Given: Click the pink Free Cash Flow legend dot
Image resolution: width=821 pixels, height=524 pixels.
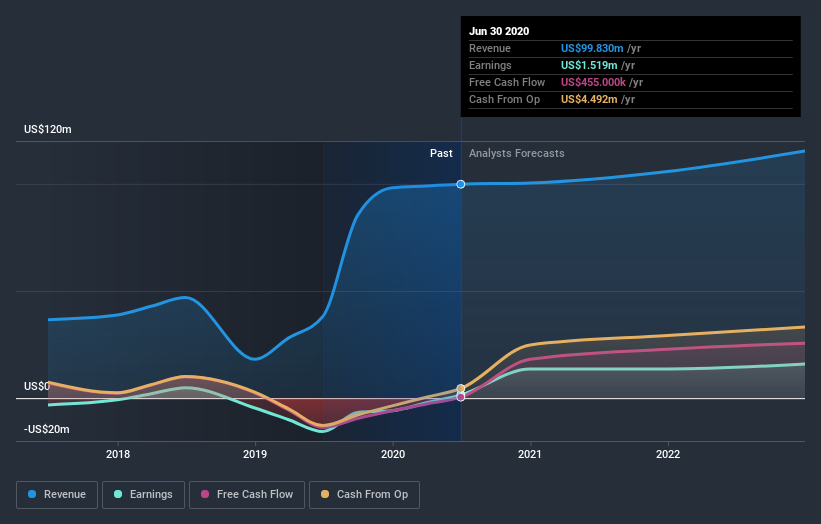Looking at the screenshot, I should click(x=205, y=494).
